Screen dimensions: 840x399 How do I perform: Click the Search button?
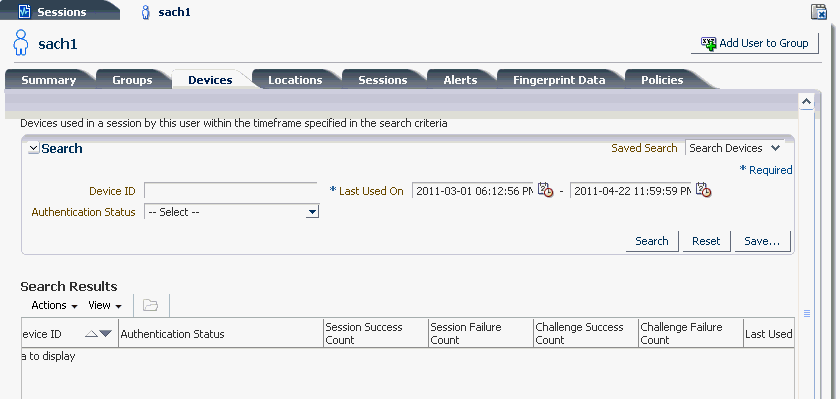click(x=652, y=241)
